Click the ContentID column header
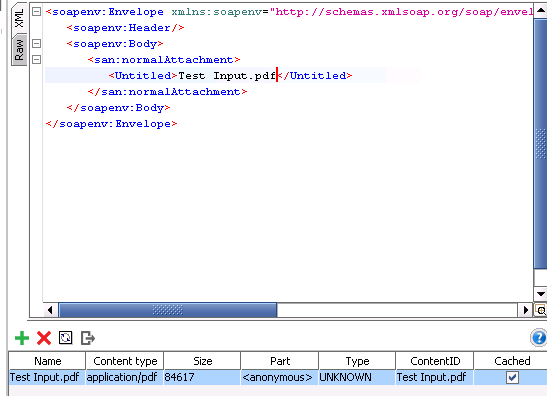The image size is (547, 396). (435, 361)
